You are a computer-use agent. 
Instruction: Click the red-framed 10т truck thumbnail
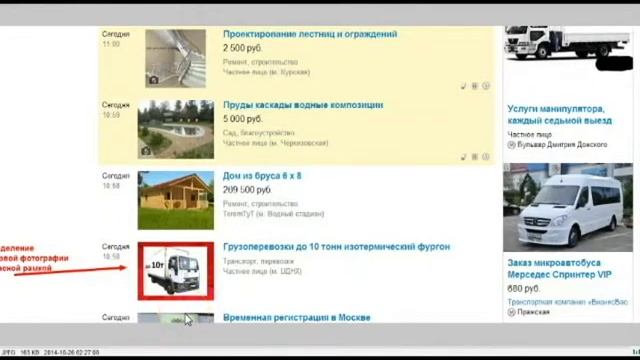tap(176, 271)
